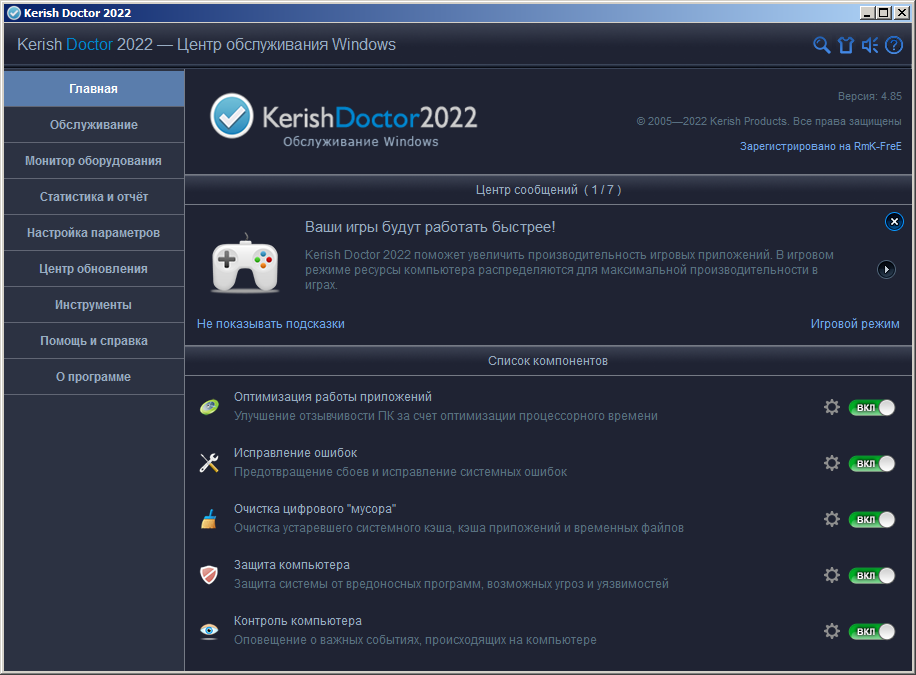Open settings gear for Оптимизация работы приложений
This screenshot has height=675, width=916.
[x=832, y=407]
